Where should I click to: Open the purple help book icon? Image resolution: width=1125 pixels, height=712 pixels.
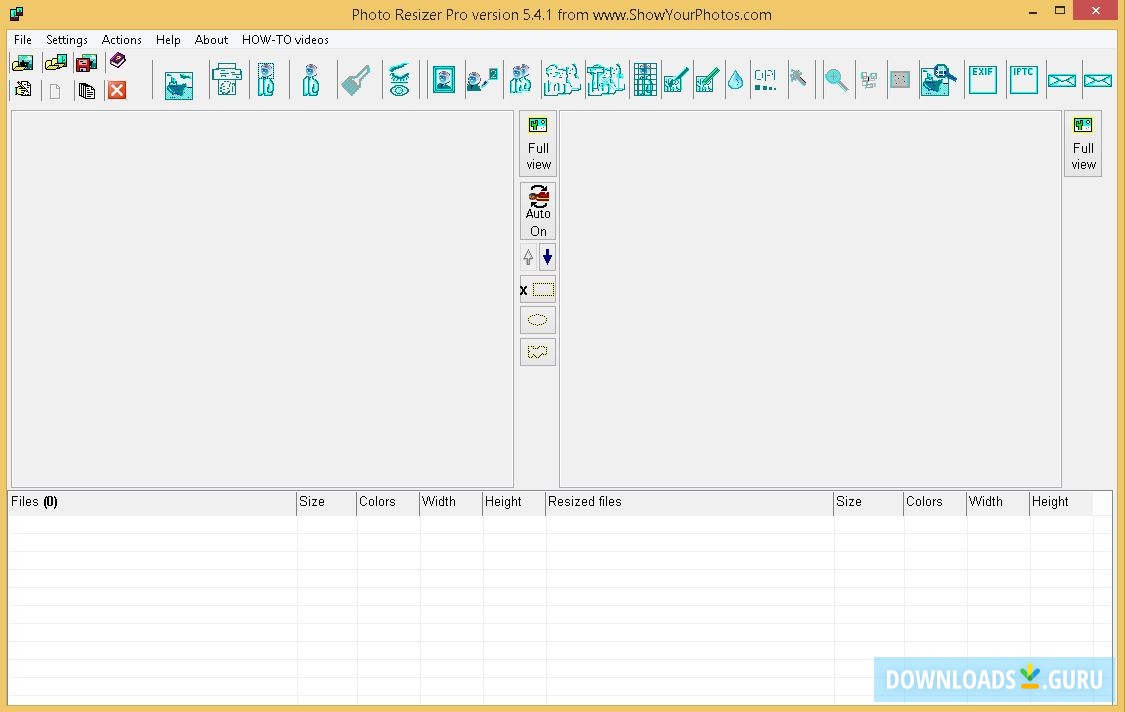click(x=118, y=61)
